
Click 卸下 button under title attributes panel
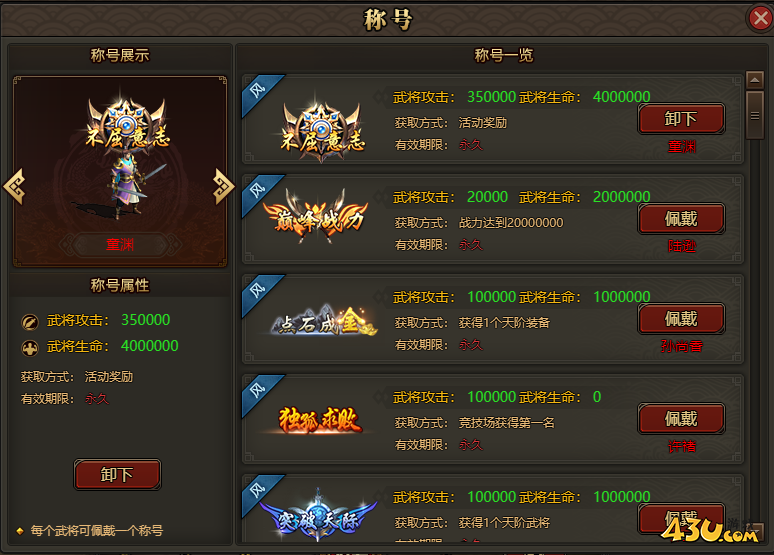[x=117, y=475]
